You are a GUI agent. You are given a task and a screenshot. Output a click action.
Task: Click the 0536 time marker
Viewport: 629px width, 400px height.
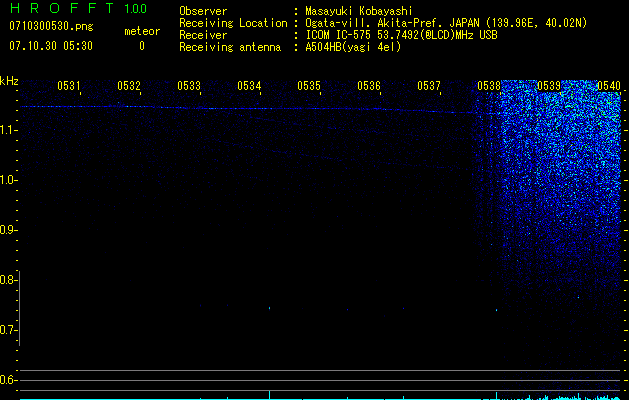coord(369,86)
